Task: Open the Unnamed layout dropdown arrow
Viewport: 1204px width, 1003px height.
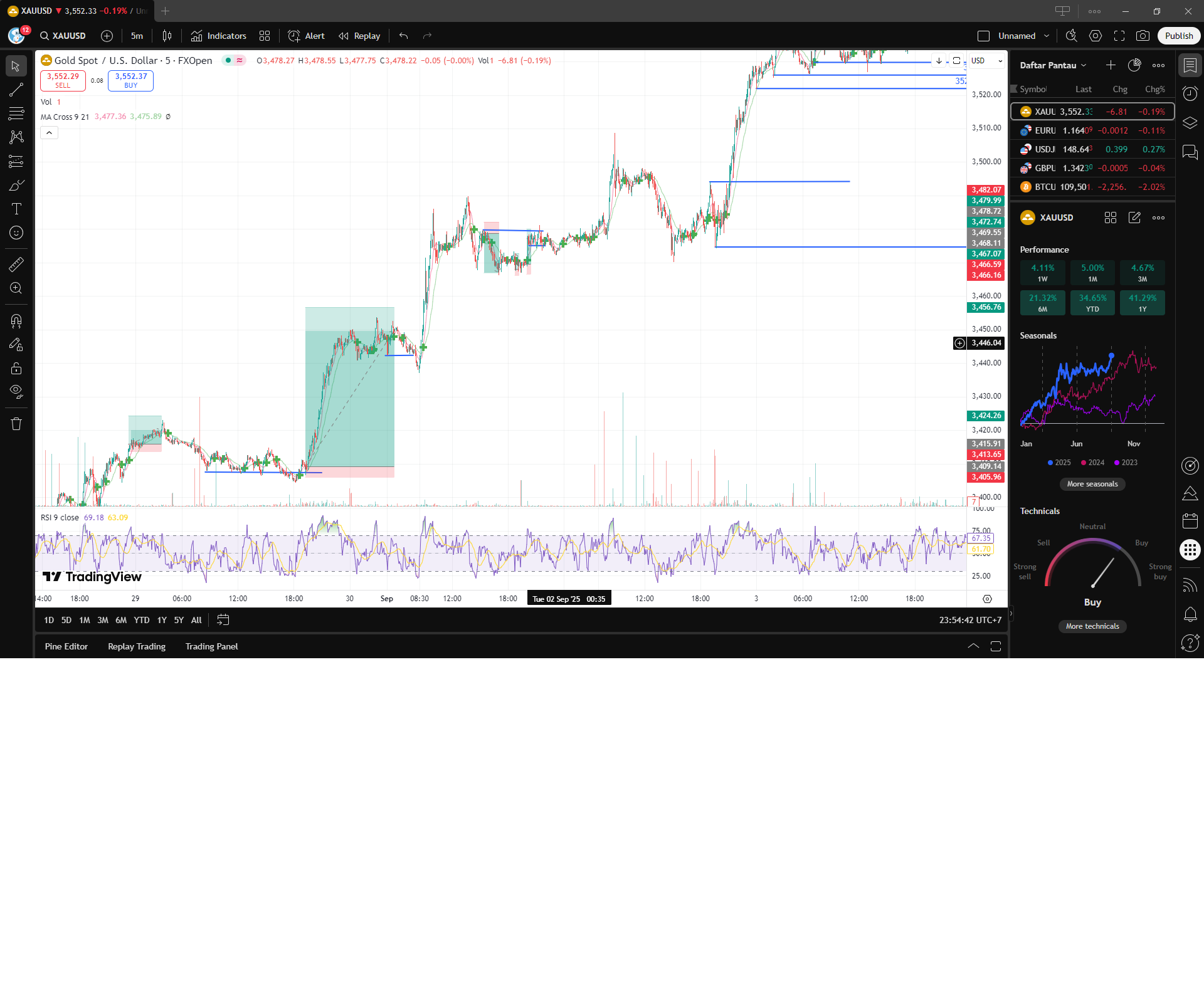Action: [1047, 36]
